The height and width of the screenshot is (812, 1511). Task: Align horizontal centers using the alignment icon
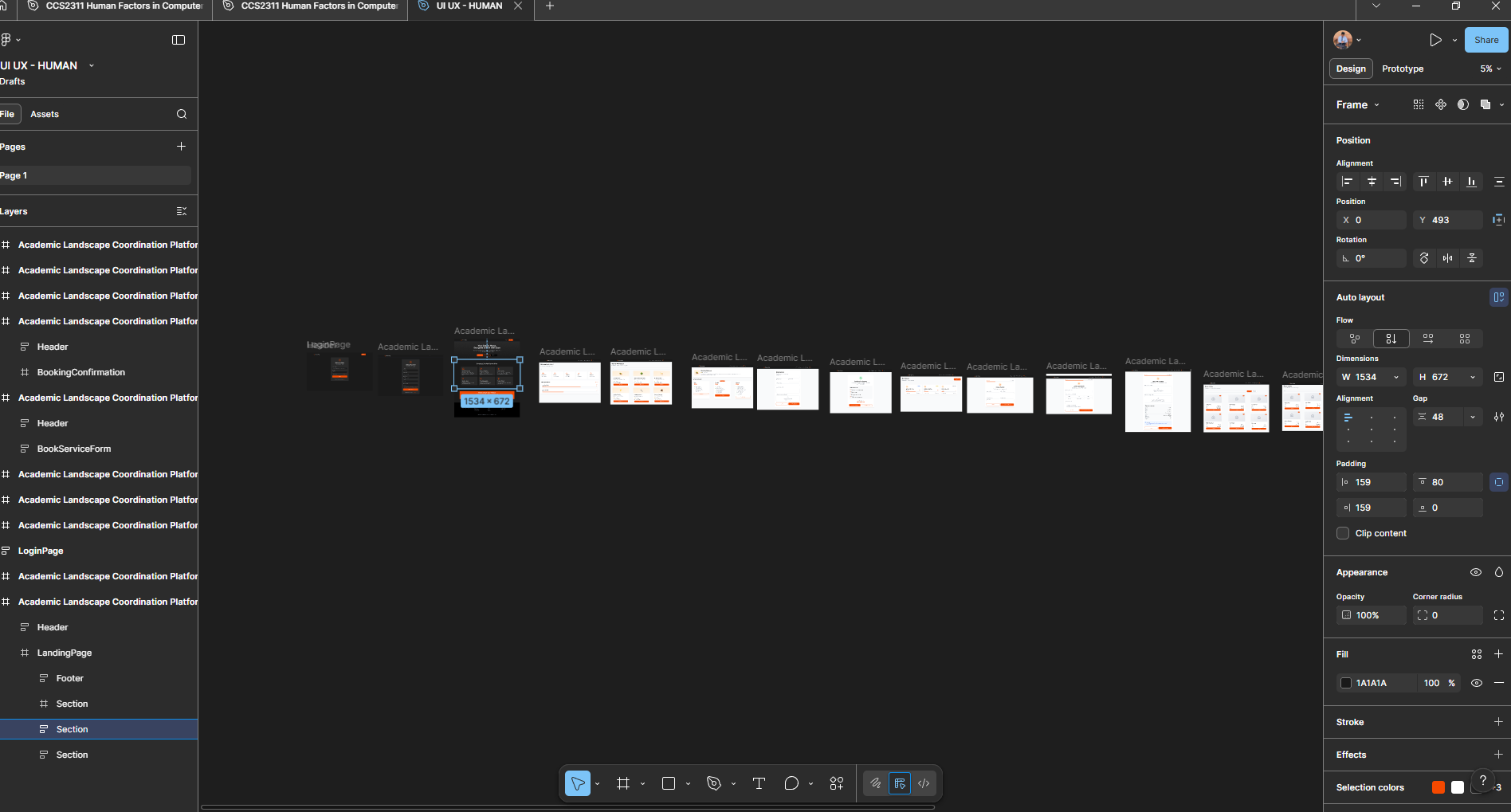(1372, 182)
